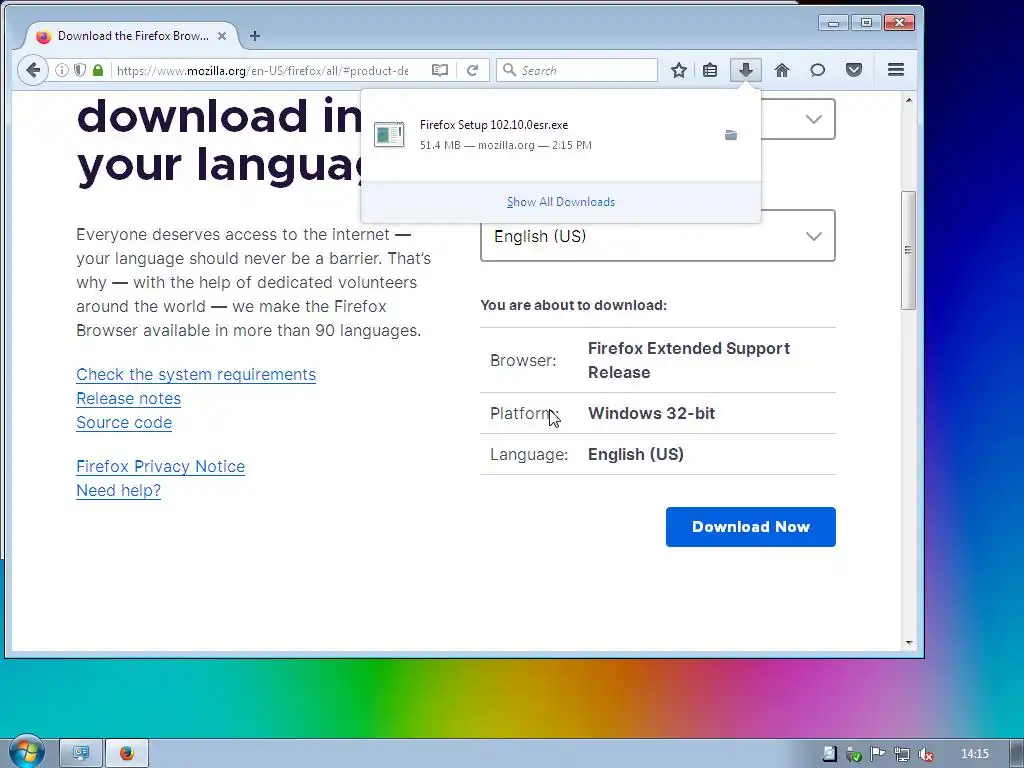
Task: Click the taskbar clock showing 14:15
Action: click(974, 754)
